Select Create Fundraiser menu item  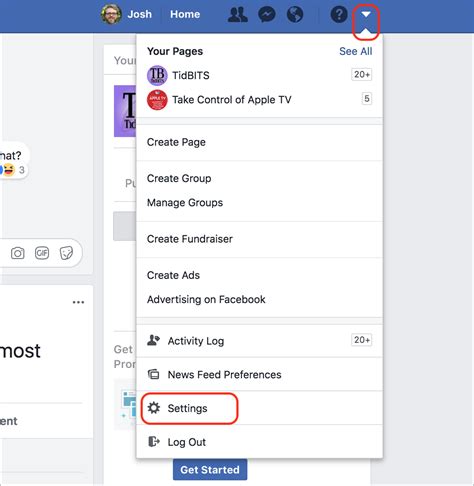tap(259, 239)
